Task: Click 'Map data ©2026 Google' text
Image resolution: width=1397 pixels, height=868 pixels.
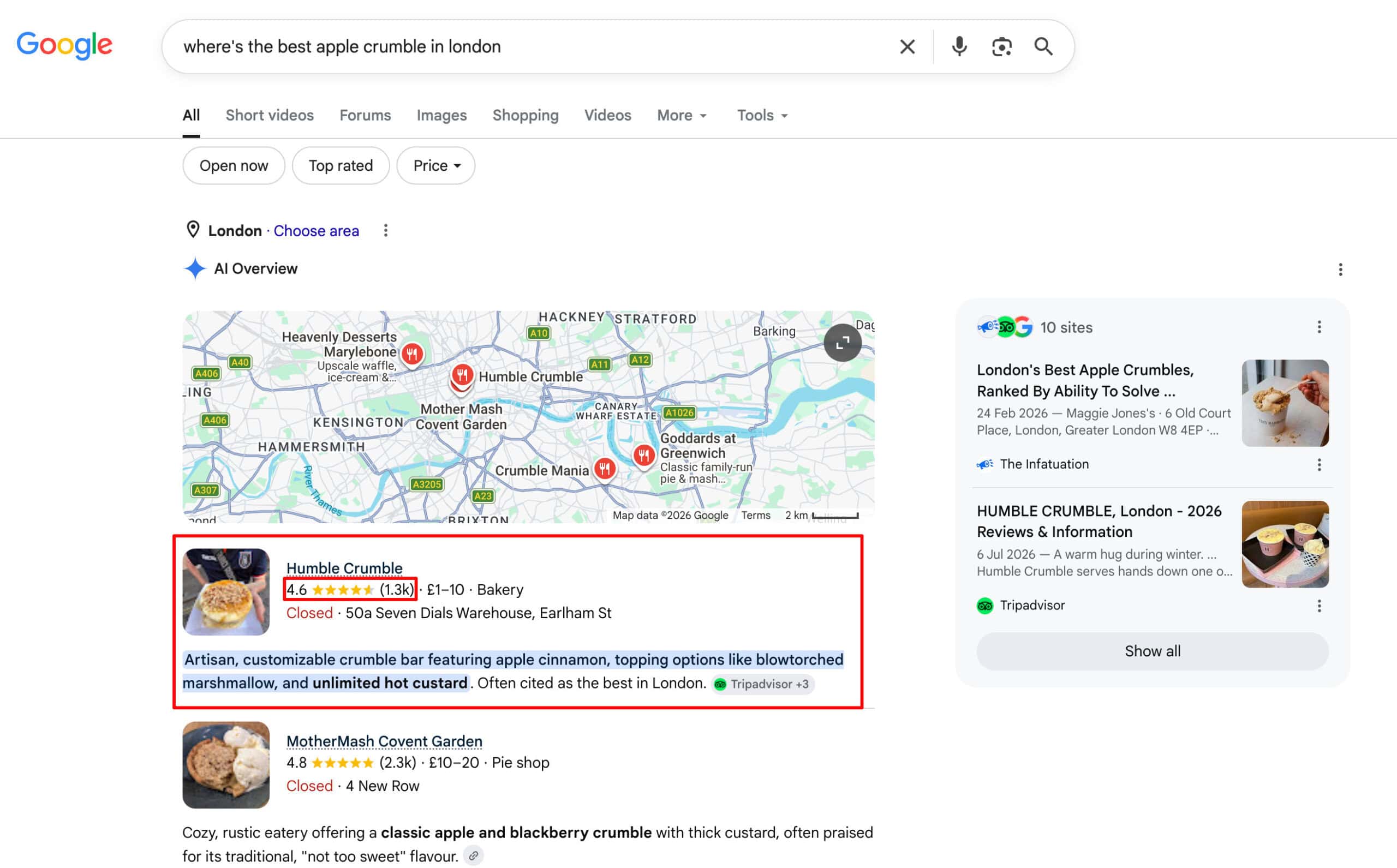Action: click(670, 515)
